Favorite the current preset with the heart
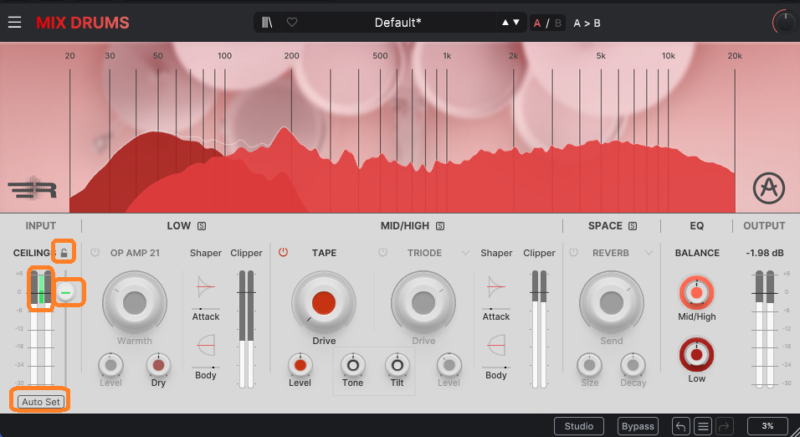The height and width of the screenshot is (437, 800). (292, 22)
